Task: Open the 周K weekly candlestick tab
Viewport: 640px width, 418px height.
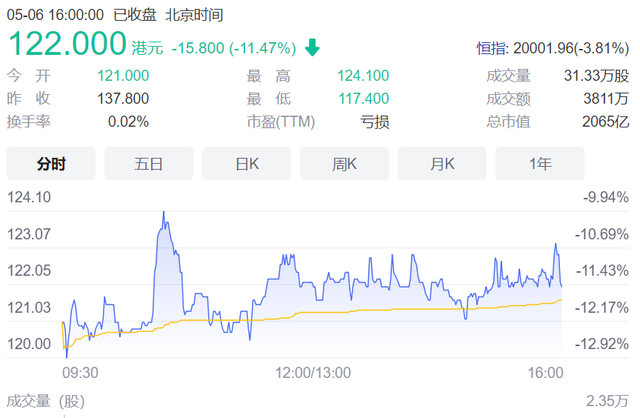Action: coord(344,164)
